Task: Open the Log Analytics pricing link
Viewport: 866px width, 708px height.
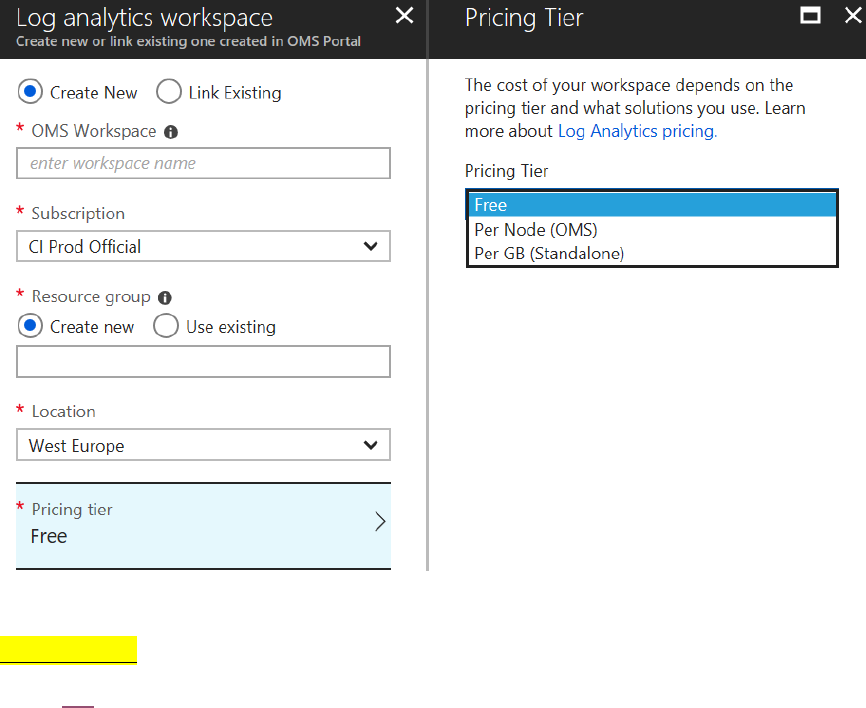Action: pyautogui.click(x=637, y=131)
